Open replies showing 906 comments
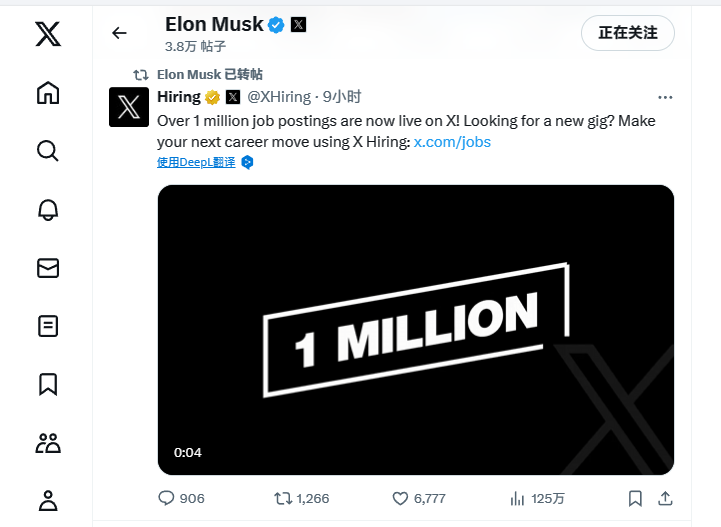 tap(181, 498)
